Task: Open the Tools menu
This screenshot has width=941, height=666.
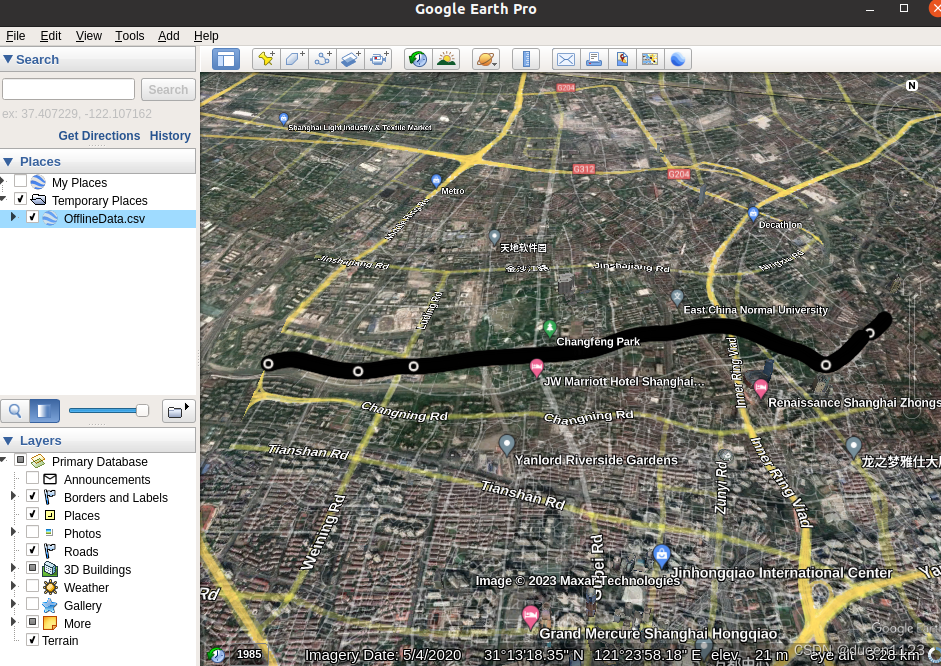Action: 130,36
